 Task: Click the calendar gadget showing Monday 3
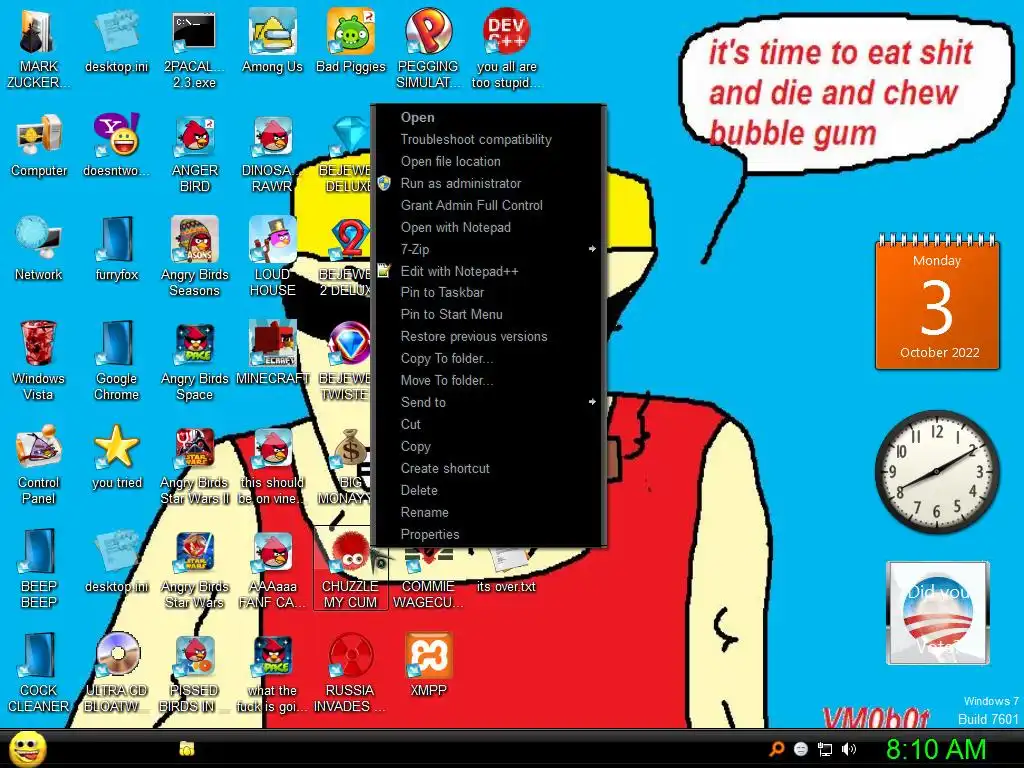[937, 302]
